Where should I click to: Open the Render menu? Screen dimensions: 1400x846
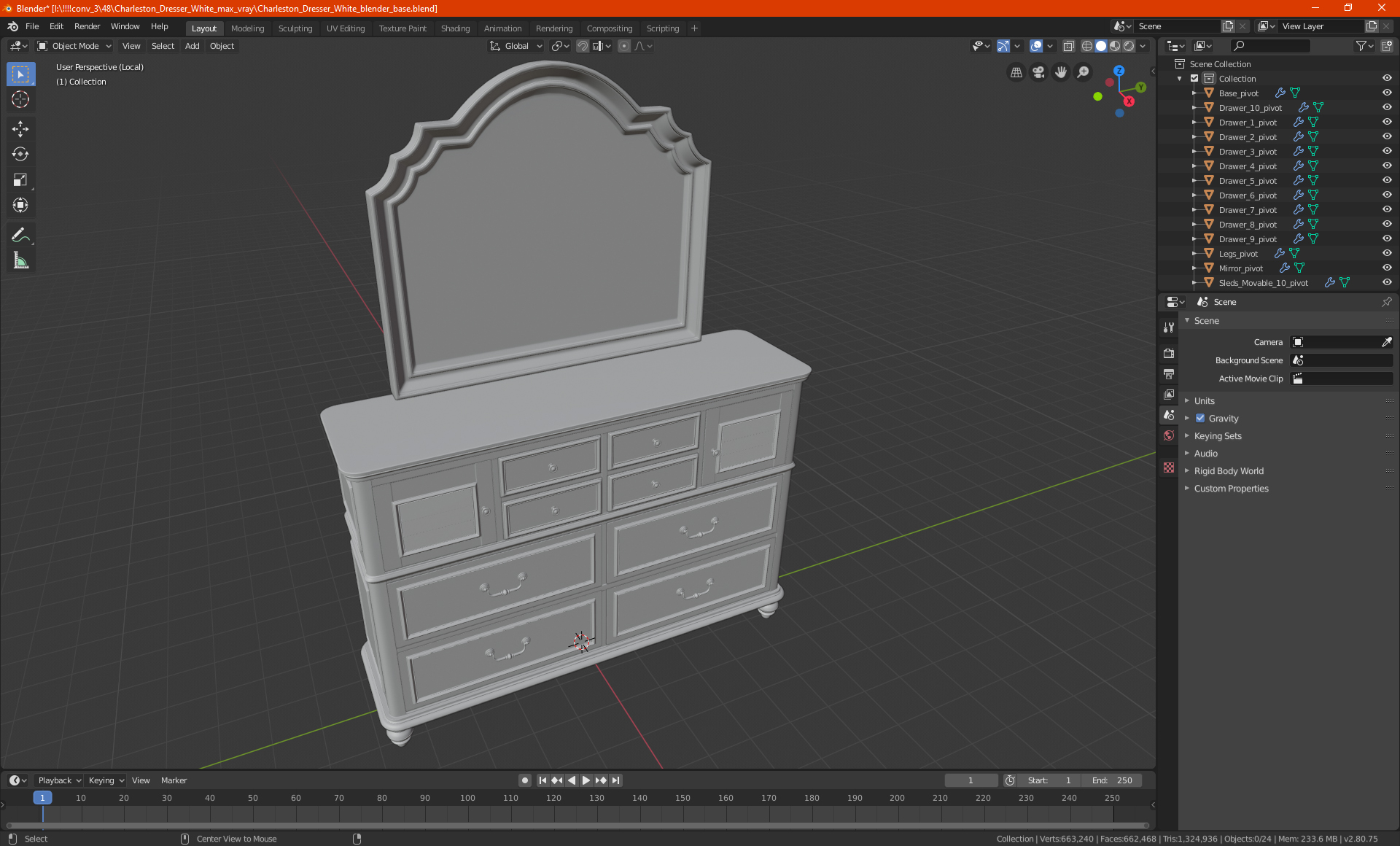coord(87,26)
